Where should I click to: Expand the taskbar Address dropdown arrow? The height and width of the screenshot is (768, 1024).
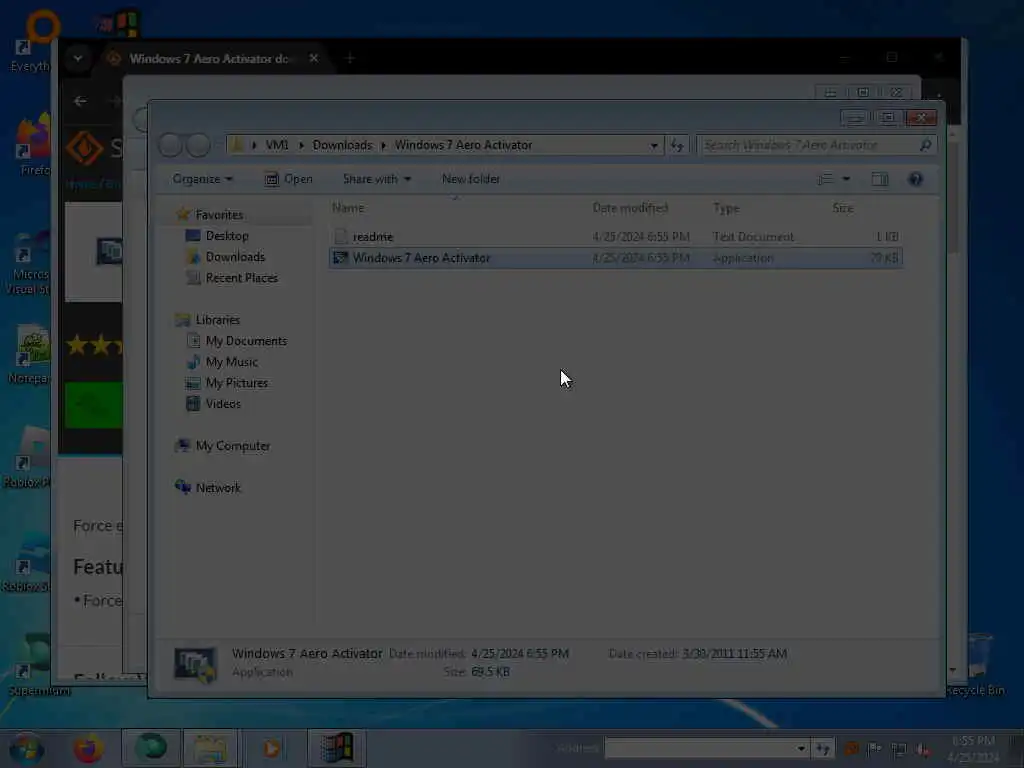tap(801, 748)
